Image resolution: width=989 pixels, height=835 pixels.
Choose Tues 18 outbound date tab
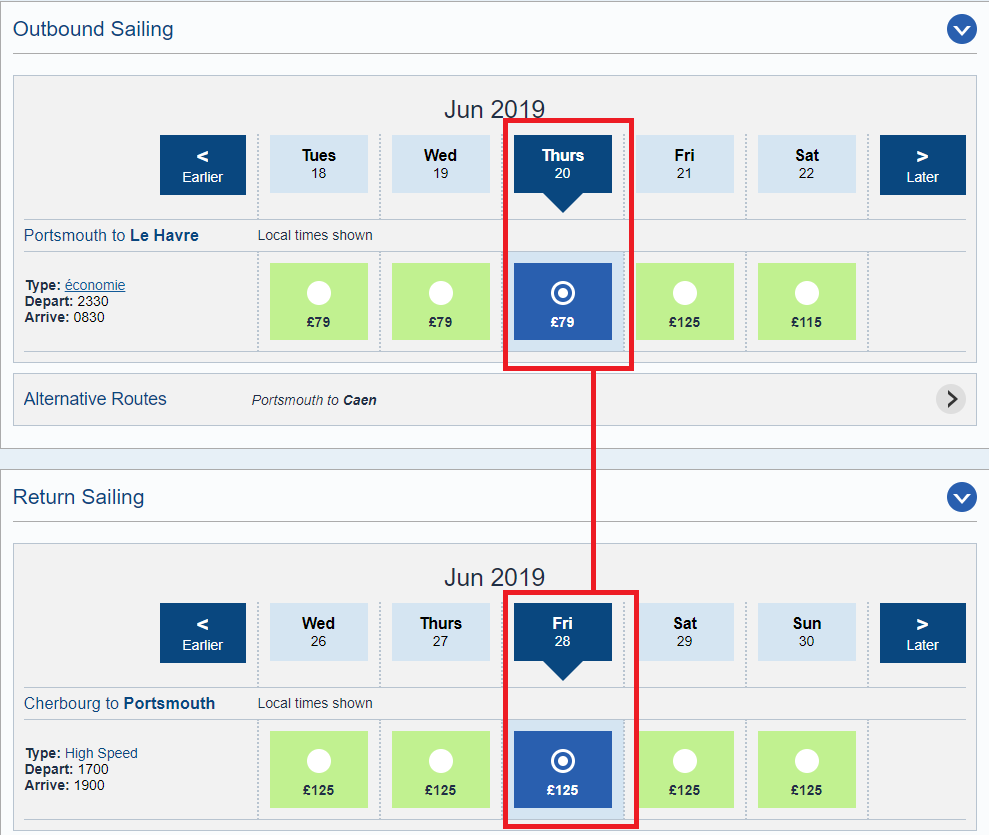319,164
